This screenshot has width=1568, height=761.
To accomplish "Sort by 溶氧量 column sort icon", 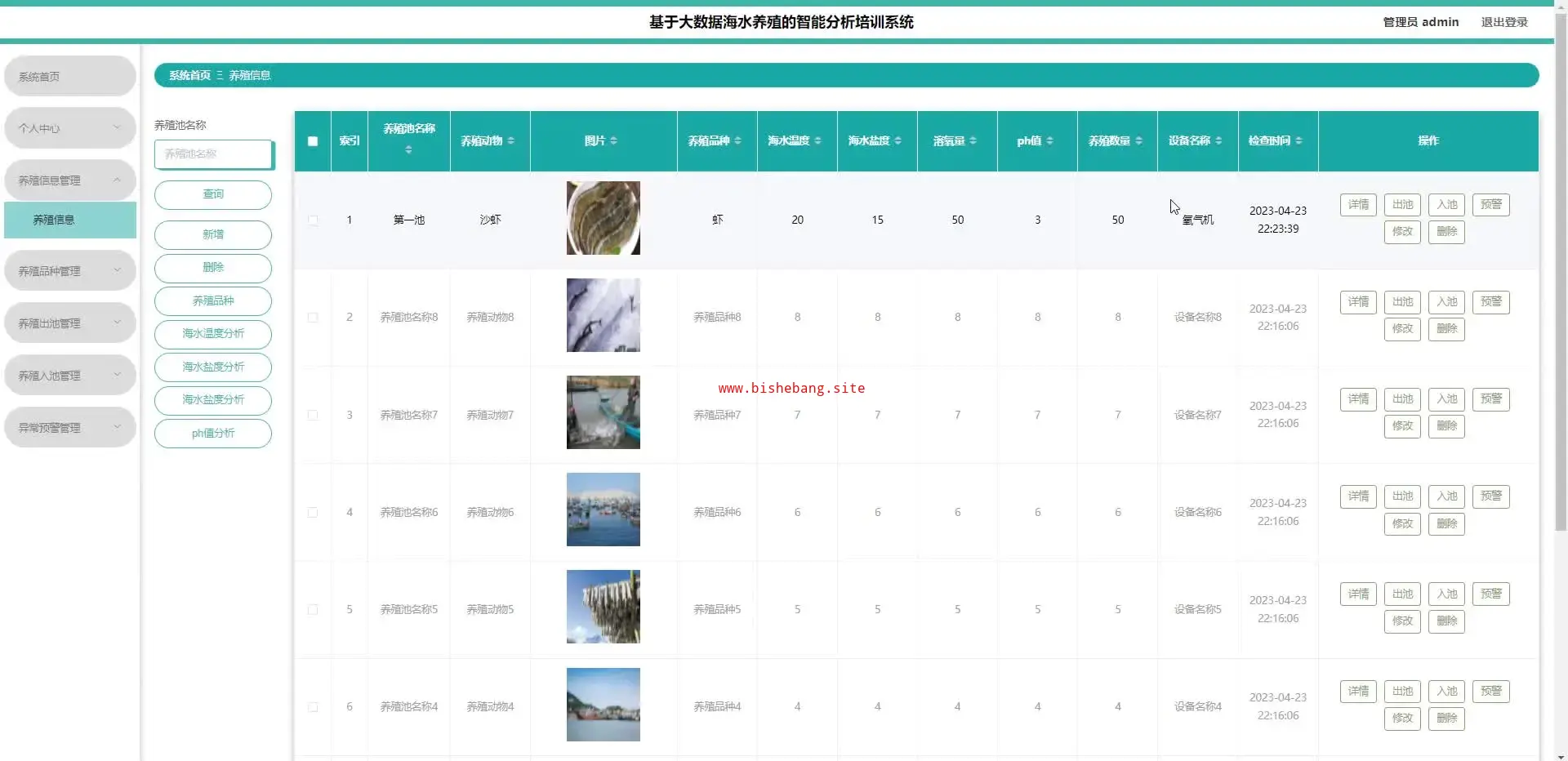I will [x=973, y=141].
